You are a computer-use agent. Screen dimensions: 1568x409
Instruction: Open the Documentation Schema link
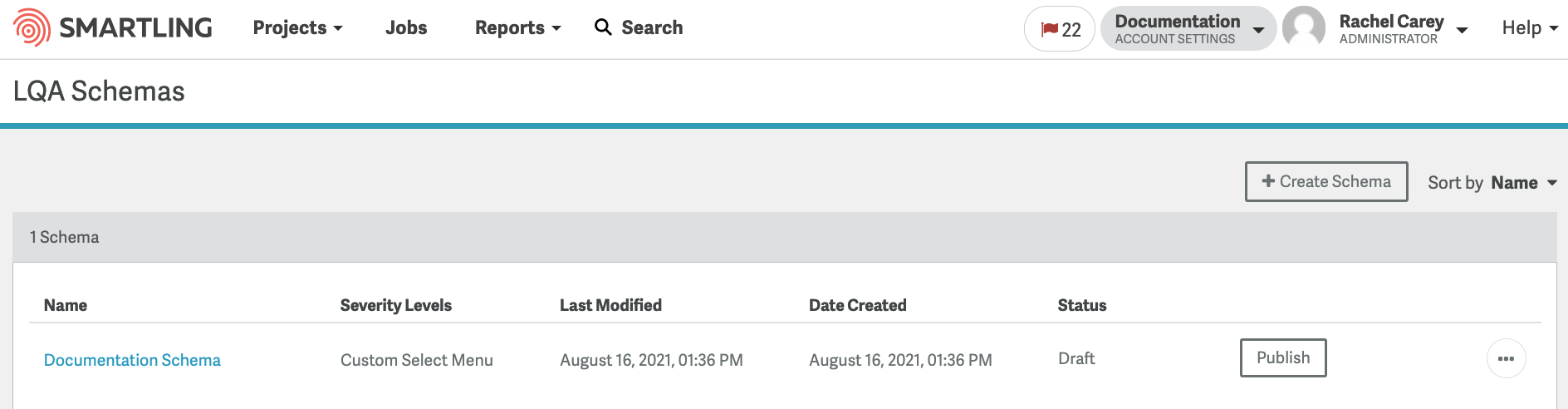click(132, 360)
